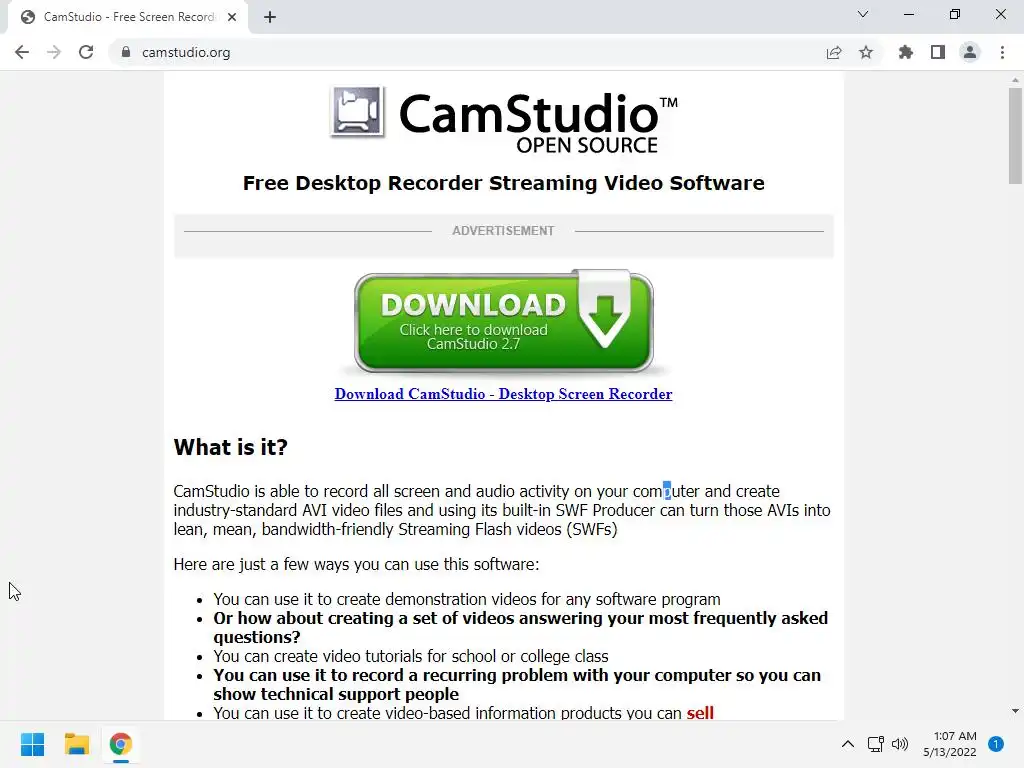Click the 'What is it?' heading
This screenshot has width=1024, height=768.
point(231,447)
